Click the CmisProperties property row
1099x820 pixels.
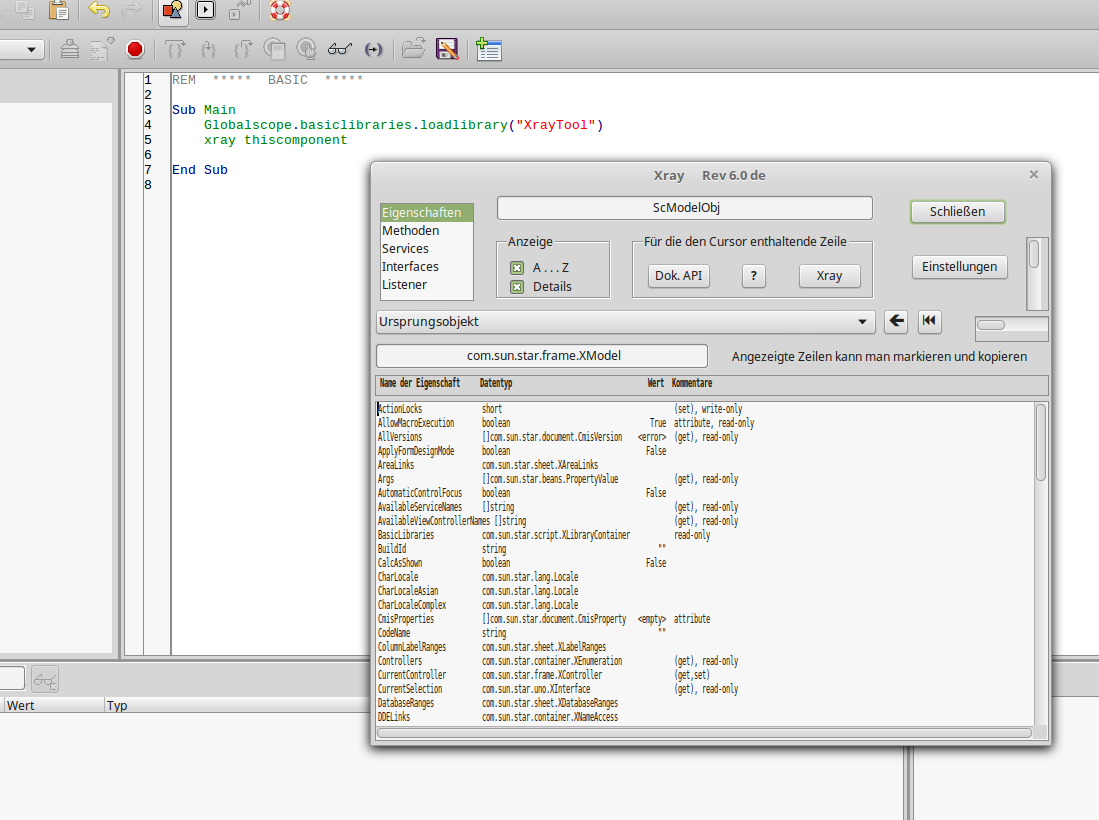click(x=705, y=620)
